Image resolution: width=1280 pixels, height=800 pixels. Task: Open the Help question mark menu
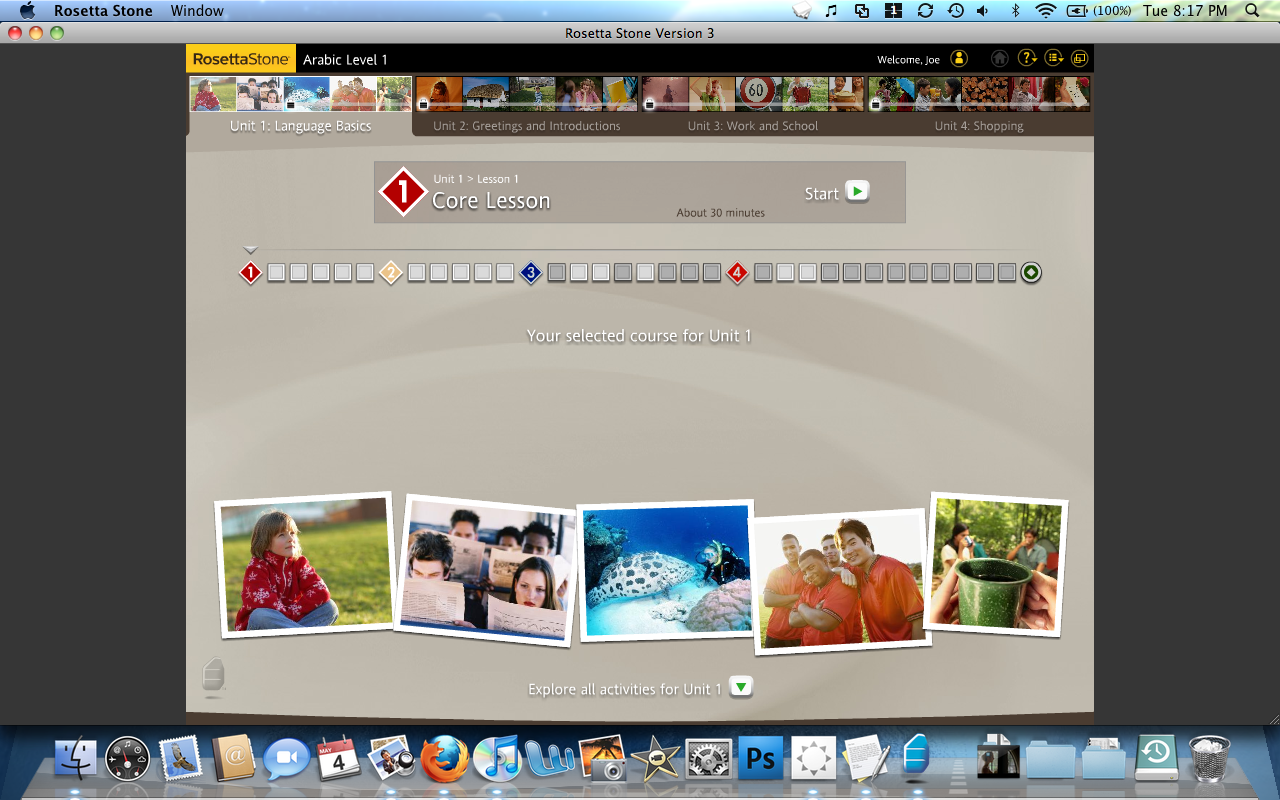coord(1027,59)
